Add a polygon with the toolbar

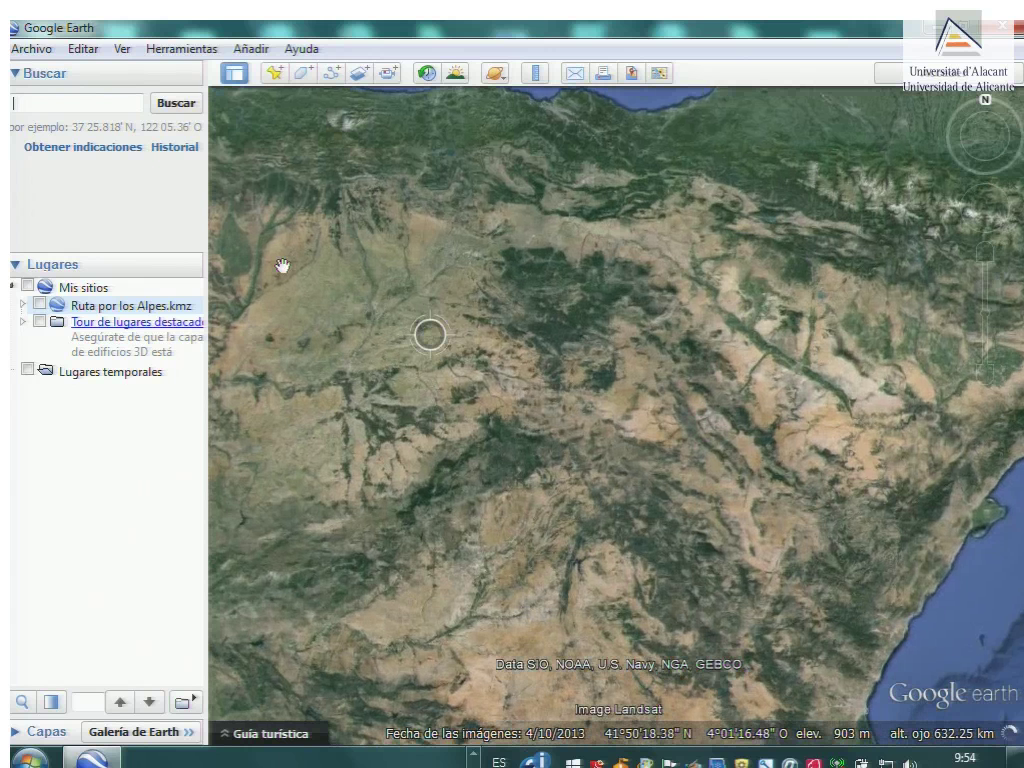click(x=303, y=73)
